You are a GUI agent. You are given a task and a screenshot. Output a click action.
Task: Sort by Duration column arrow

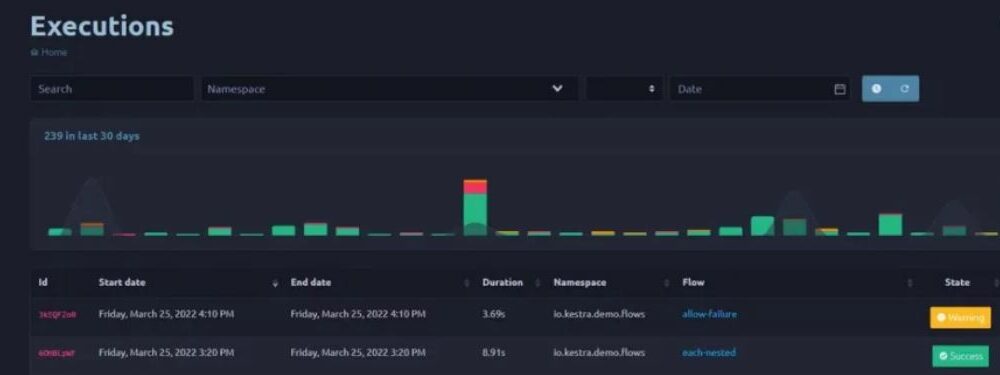tap(537, 283)
